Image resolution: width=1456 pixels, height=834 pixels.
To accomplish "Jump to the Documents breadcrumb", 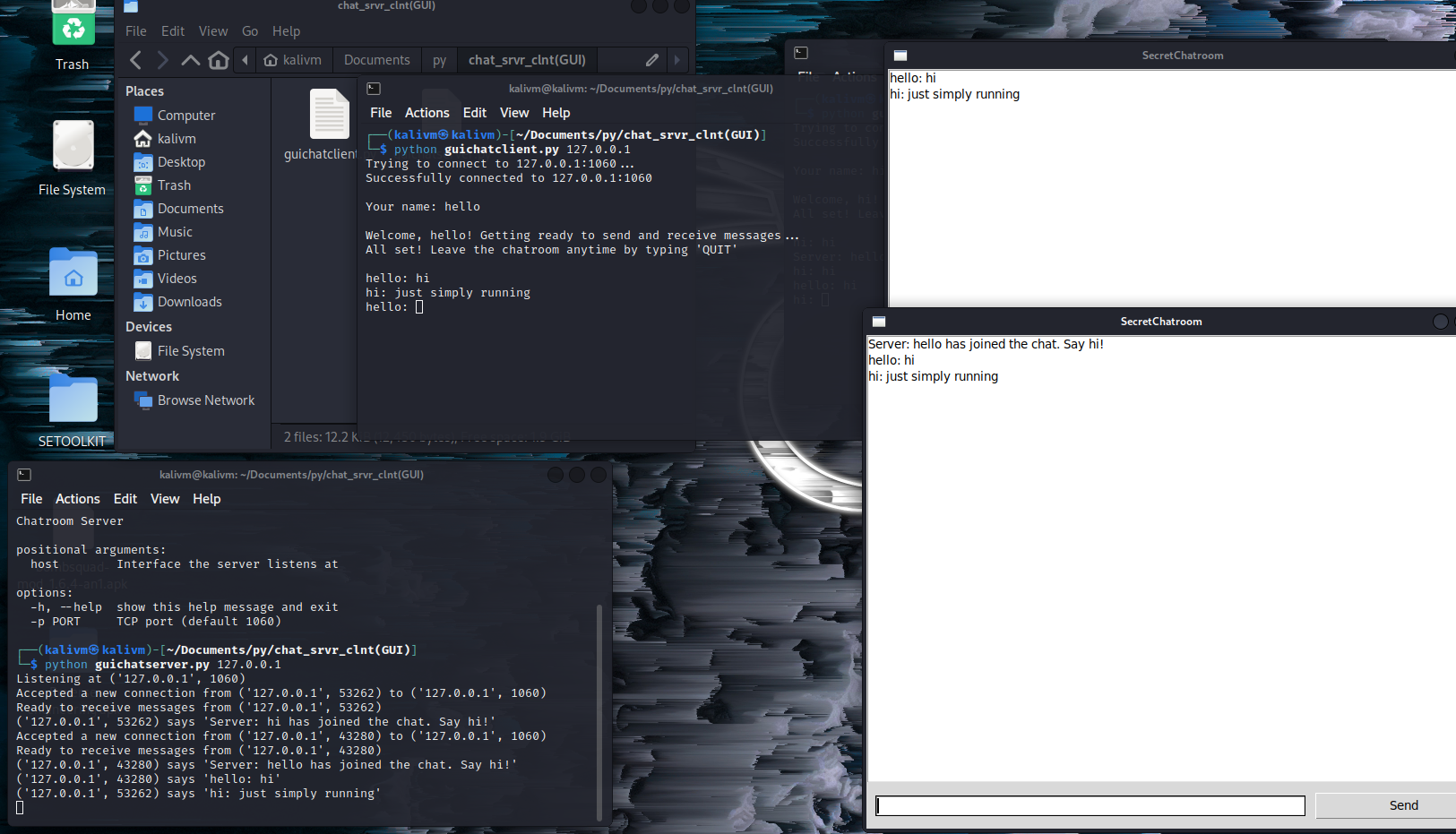I will 376,59.
